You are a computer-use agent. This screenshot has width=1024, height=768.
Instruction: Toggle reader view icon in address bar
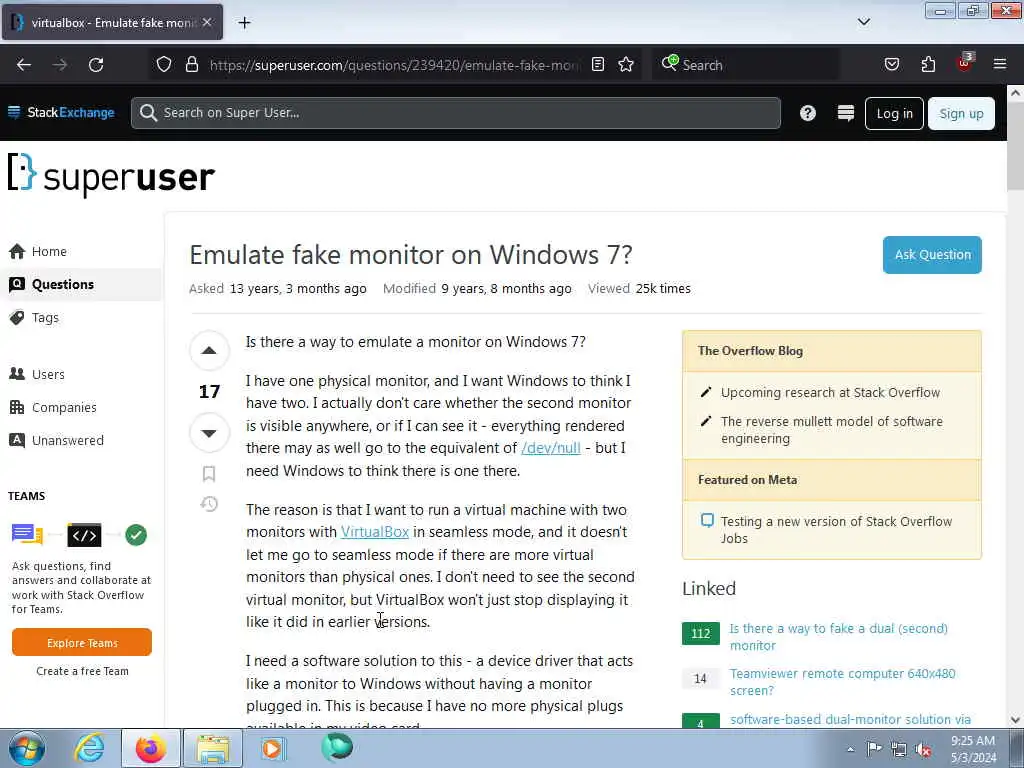[x=598, y=64]
